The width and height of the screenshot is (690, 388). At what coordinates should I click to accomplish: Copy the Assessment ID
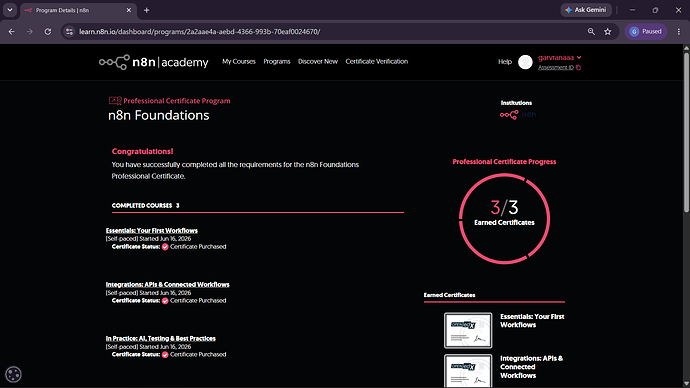(579, 68)
